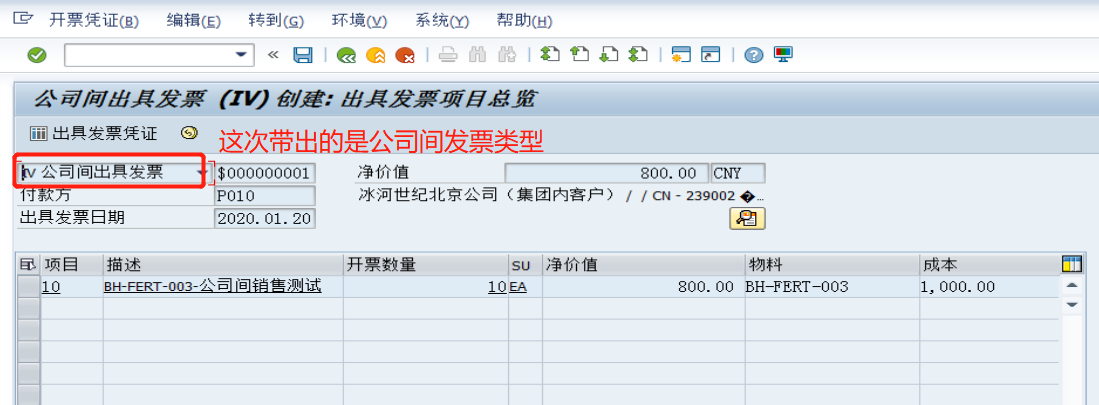
Task: Open the 环境(V) menu
Action: pos(359,21)
